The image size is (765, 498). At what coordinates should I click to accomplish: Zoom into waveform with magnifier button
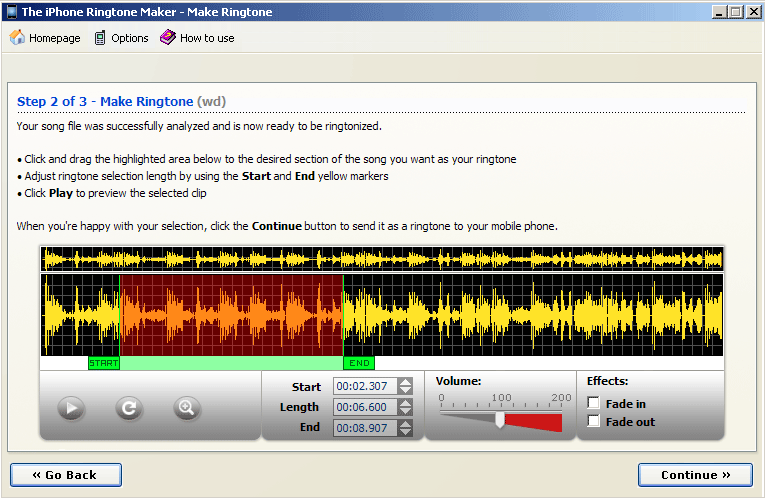pos(186,408)
